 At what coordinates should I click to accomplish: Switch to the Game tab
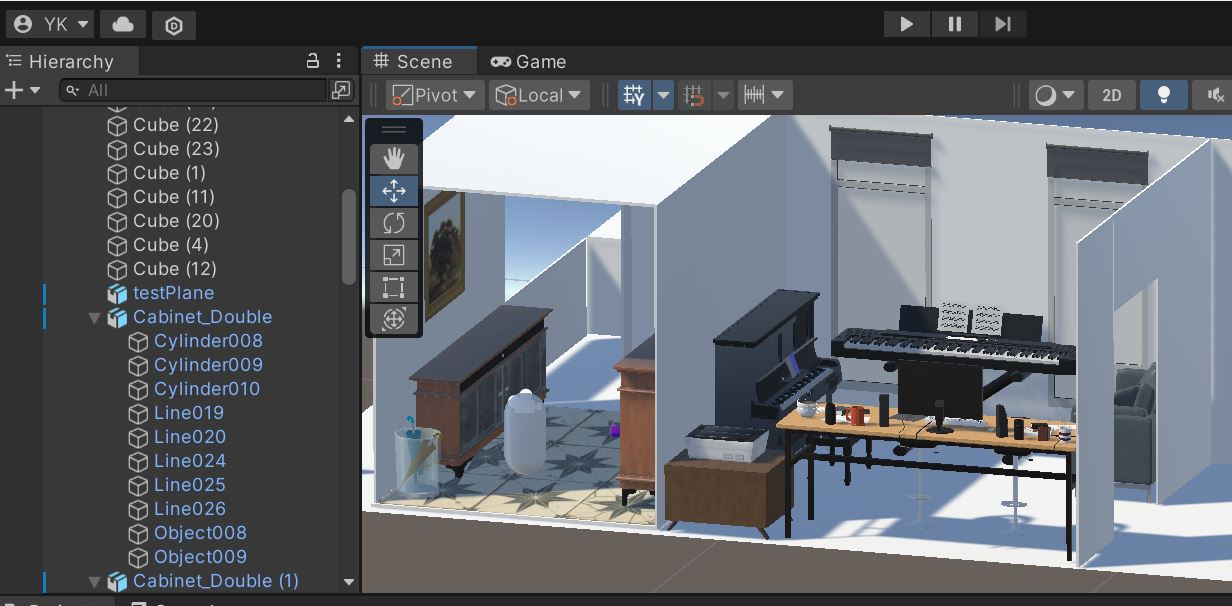(528, 61)
